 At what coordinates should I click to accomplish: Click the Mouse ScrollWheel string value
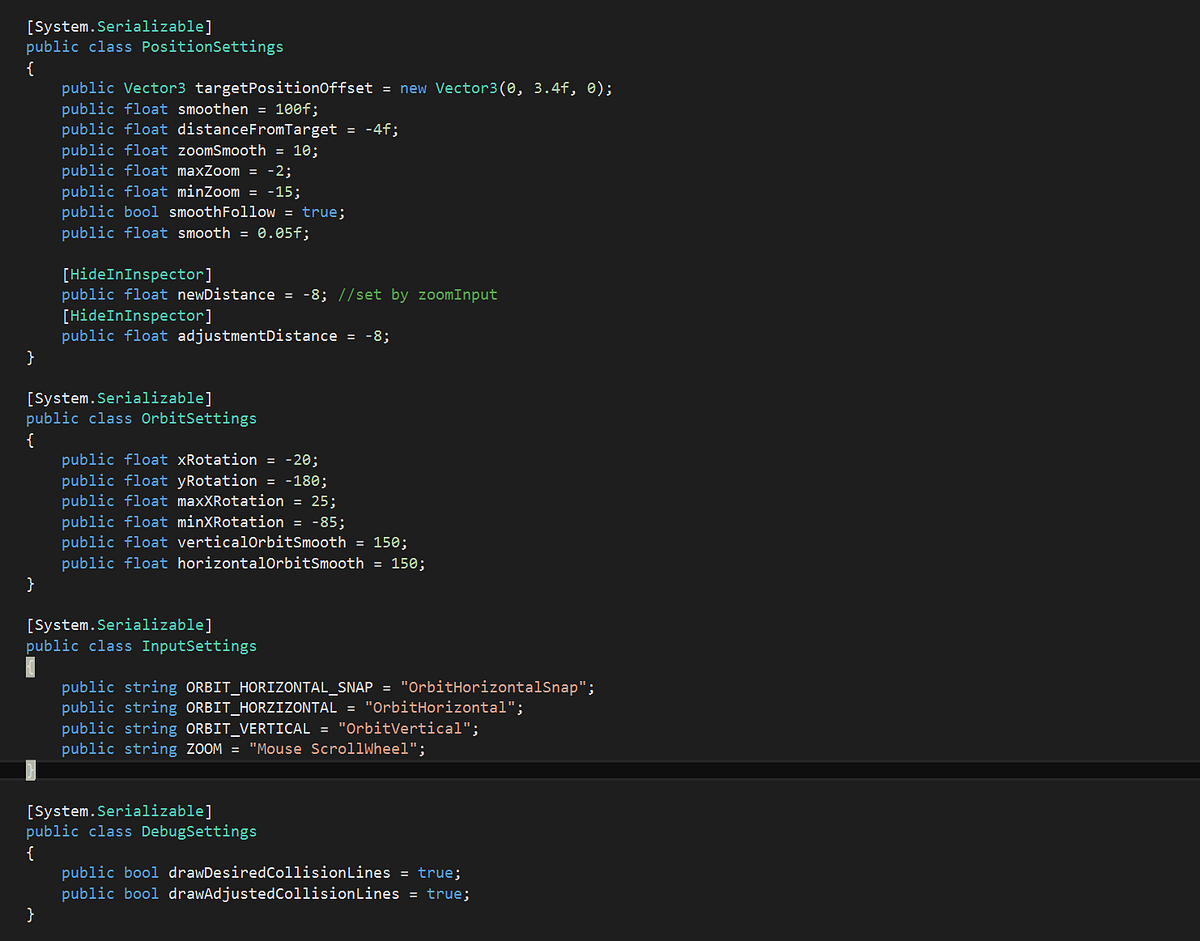point(336,748)
